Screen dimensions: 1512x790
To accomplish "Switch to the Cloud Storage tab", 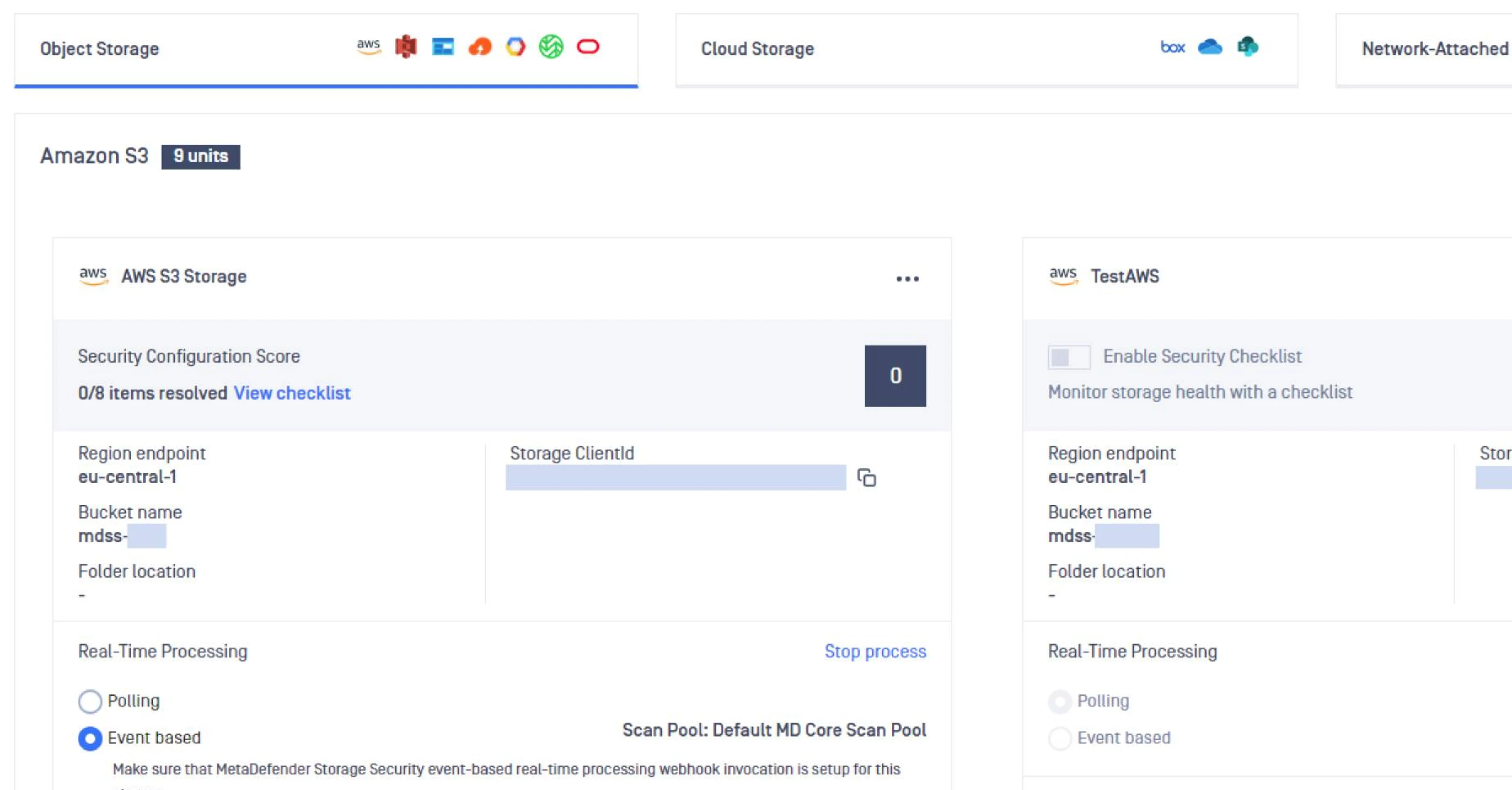I will pyautogui.click(x=757, y=49).
